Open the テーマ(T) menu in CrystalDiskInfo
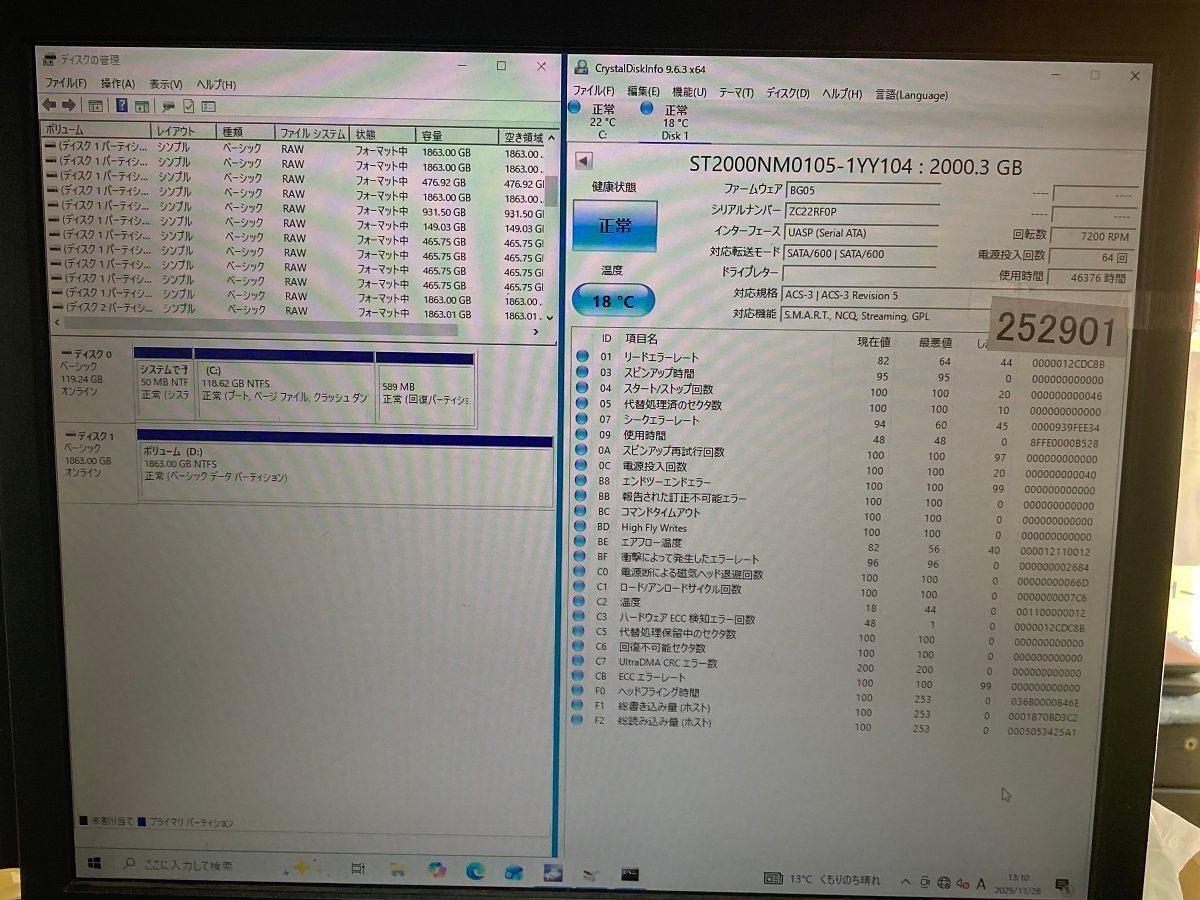Viewport: 1200px width, 900px height. pyautogui.click(x=736, y=92)
